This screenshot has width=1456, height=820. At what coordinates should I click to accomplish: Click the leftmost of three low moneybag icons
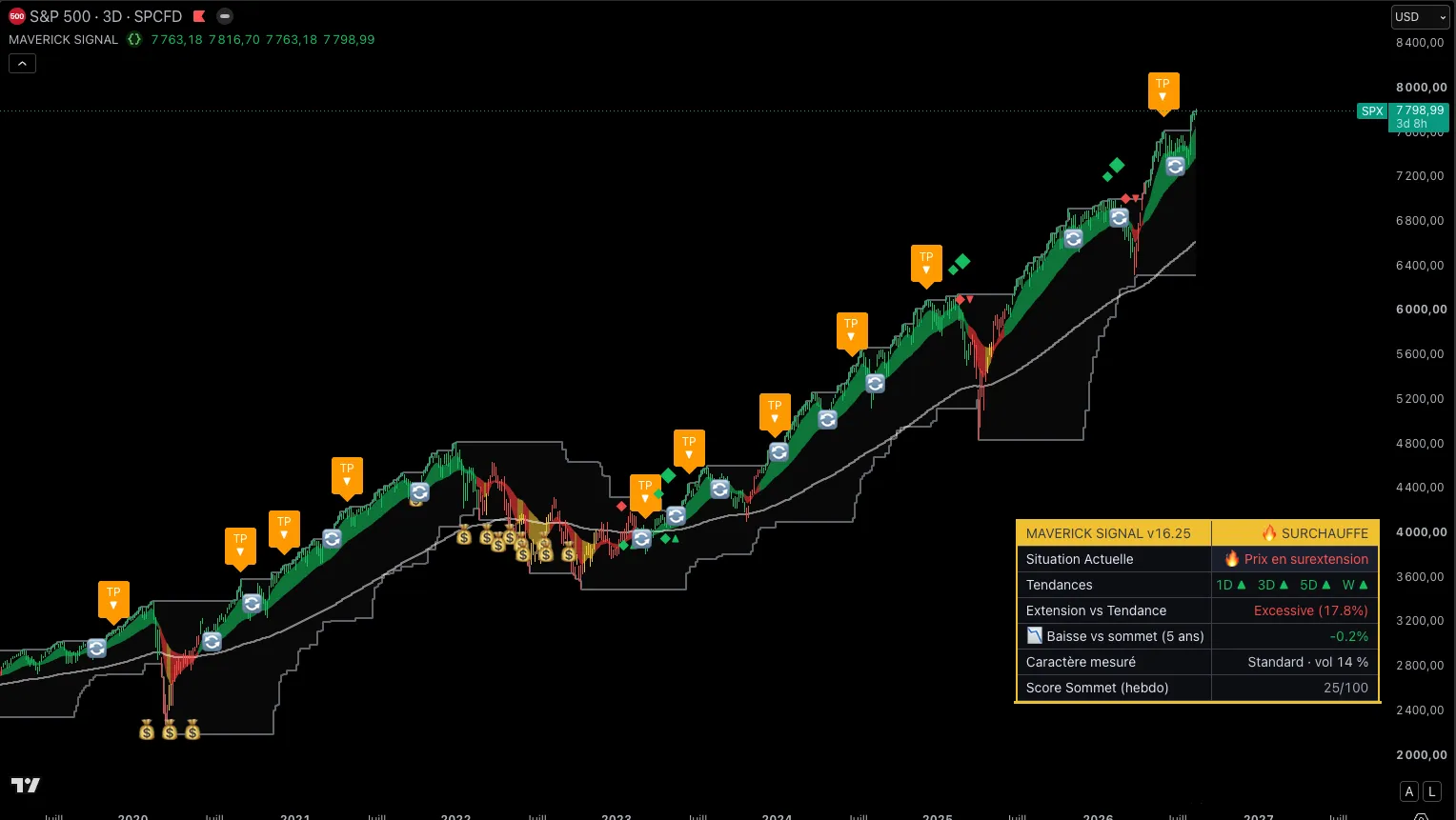(x=147, y=730)
